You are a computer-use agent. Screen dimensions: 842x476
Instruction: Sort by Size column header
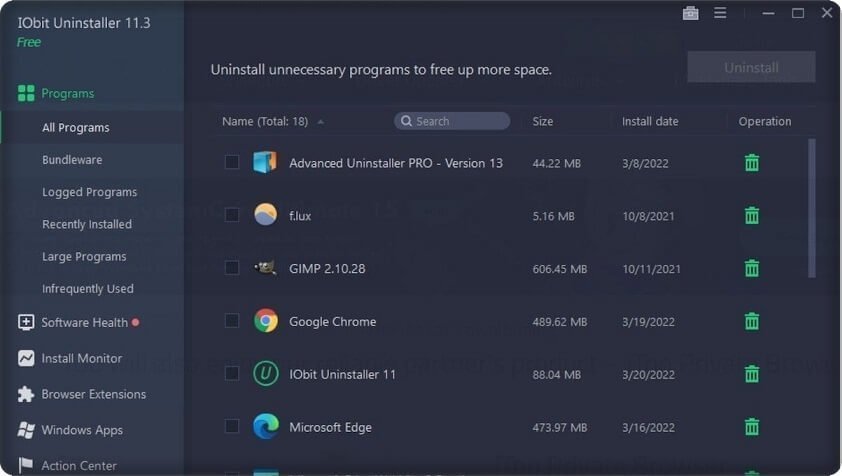point(542,121)
